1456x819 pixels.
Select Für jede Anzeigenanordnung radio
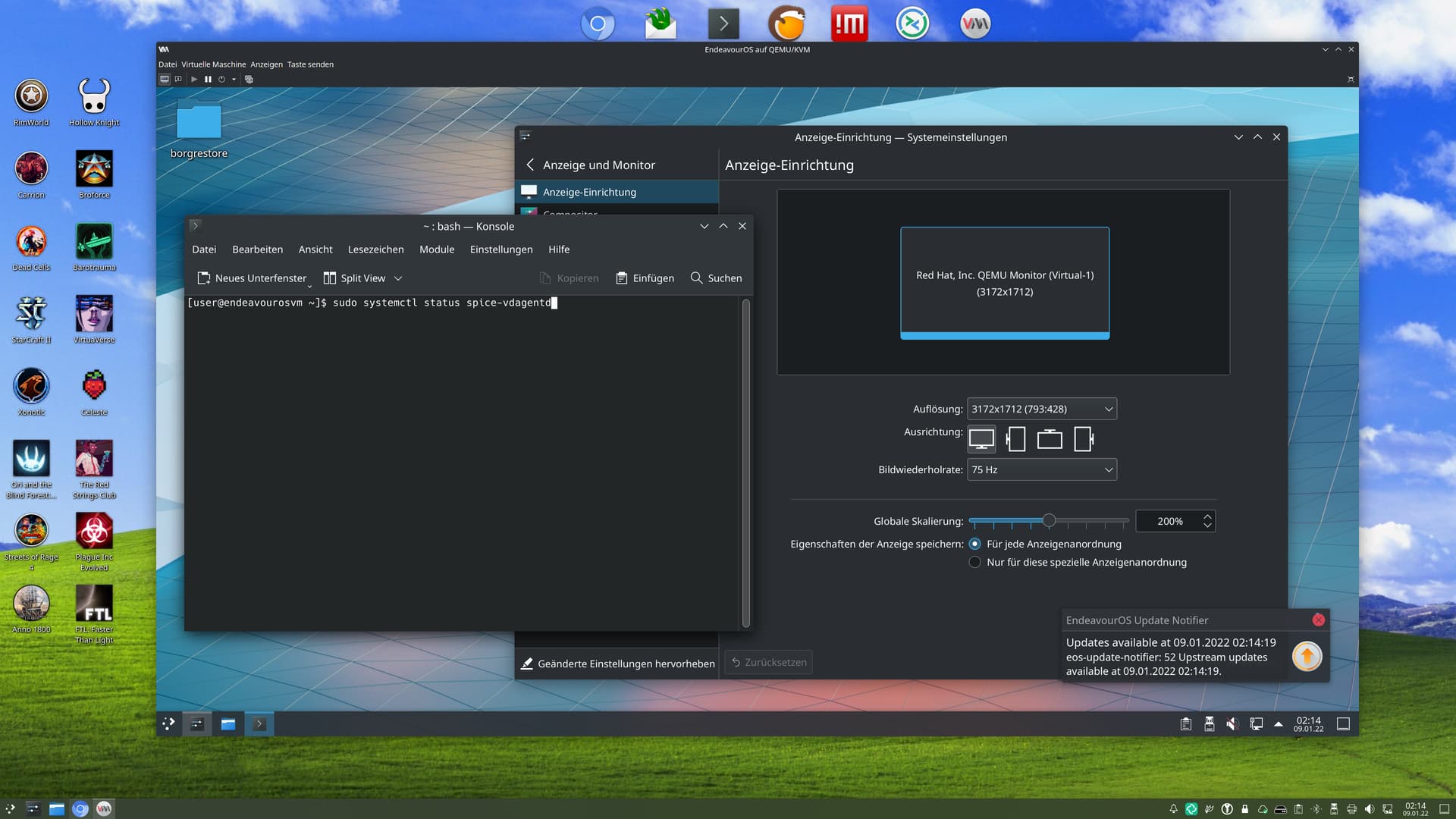975,544
